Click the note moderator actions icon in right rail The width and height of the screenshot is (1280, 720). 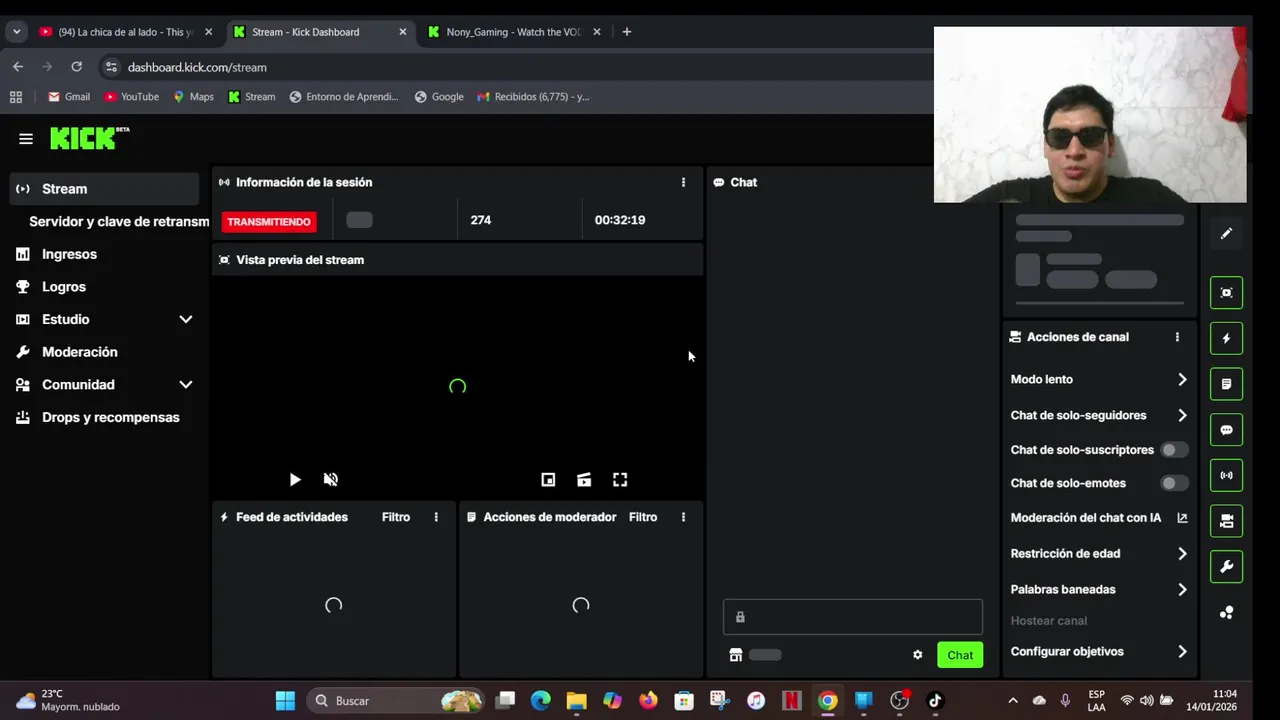[1226, 384]
